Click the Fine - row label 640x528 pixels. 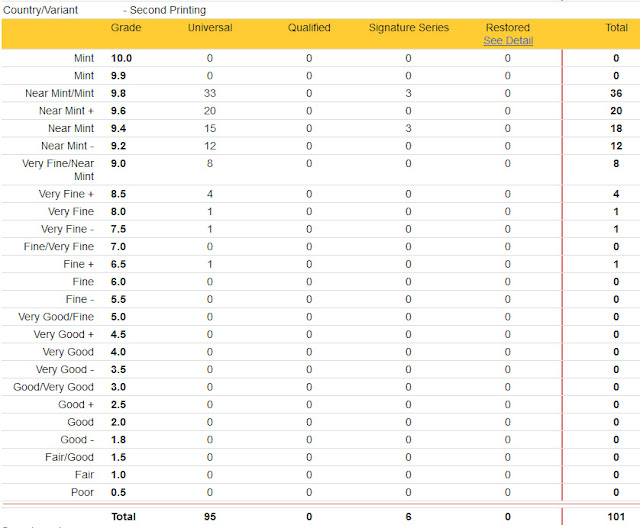(x=80, y=299)
